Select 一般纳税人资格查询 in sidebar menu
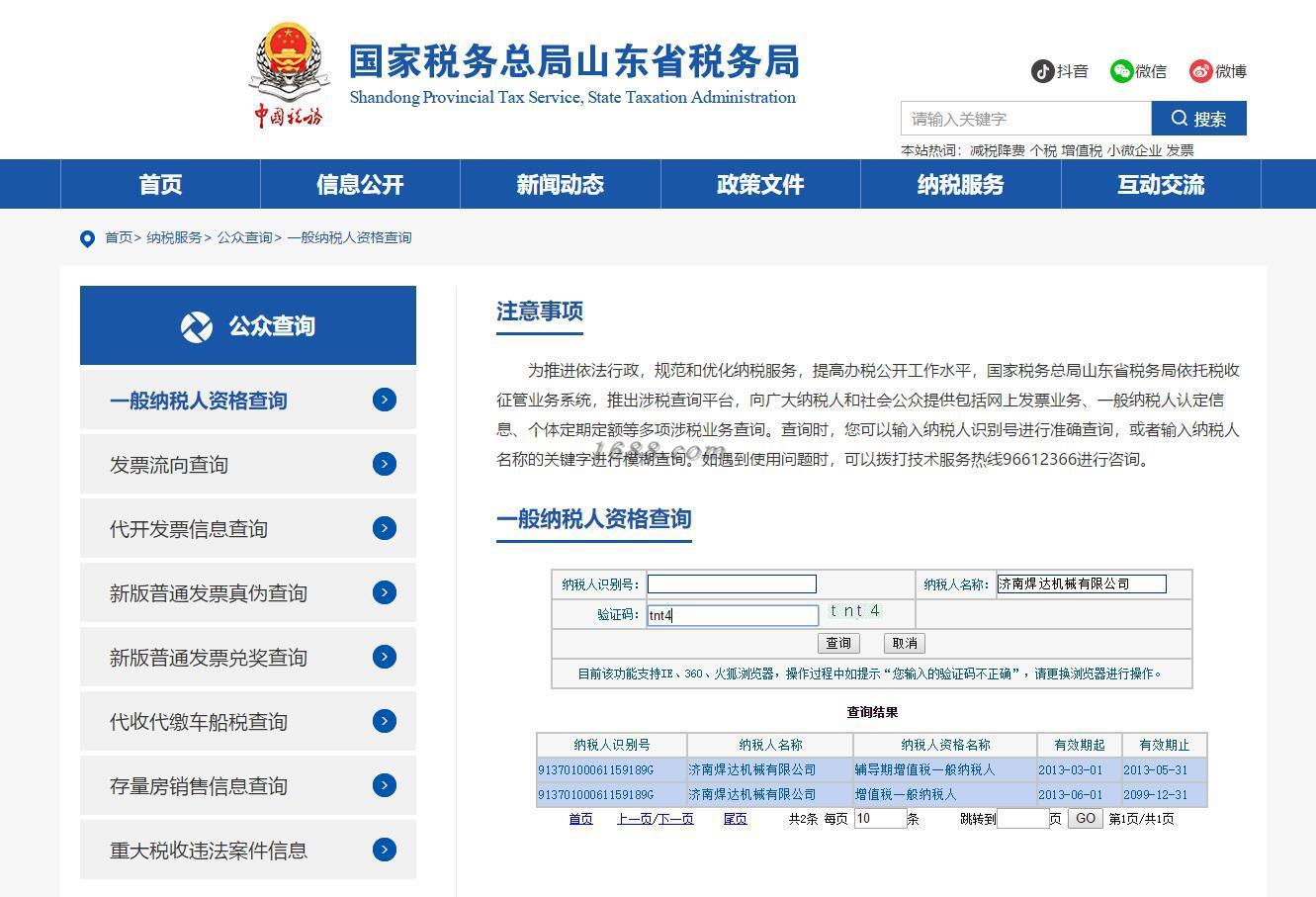1316x897 pixels. [x=248, y=400]
